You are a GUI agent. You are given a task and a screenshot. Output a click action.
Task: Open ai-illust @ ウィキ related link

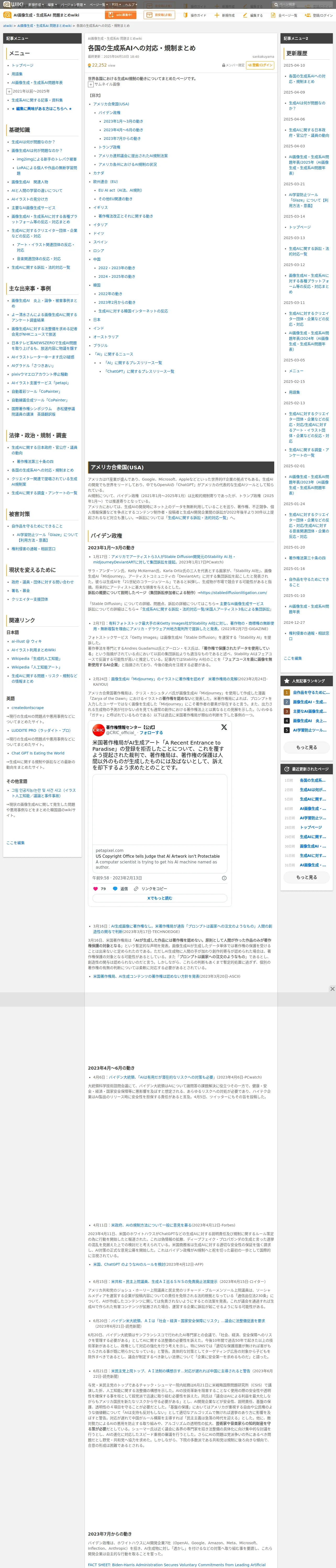tap(27, 641)
